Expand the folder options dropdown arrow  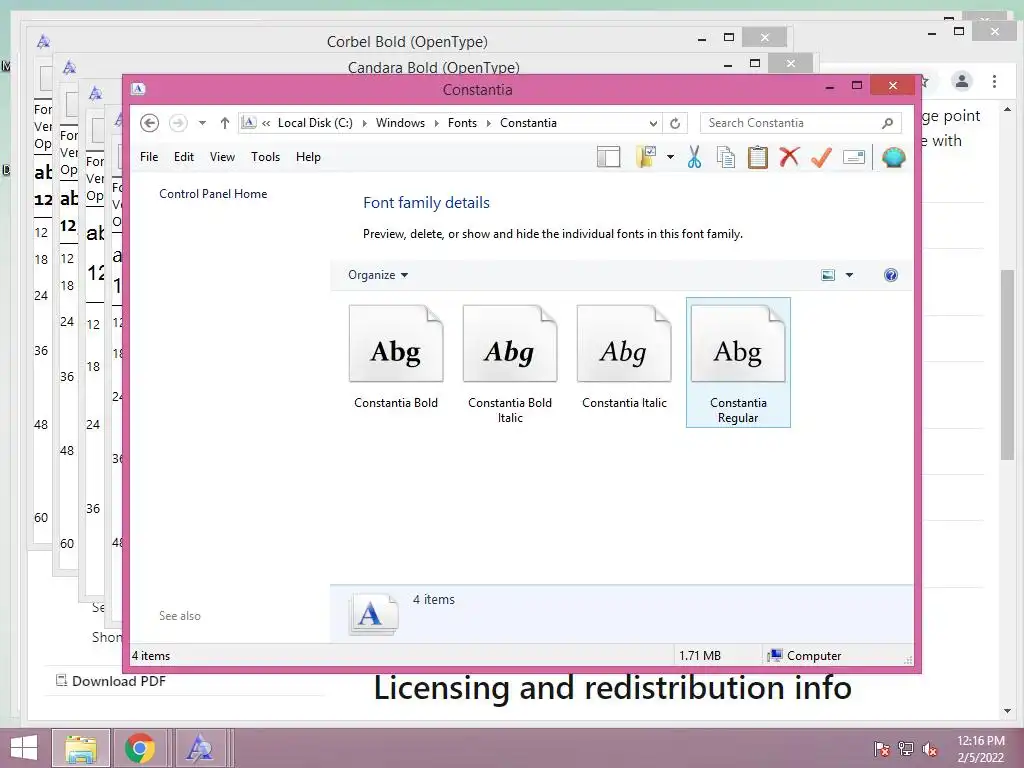pos(670,157)
